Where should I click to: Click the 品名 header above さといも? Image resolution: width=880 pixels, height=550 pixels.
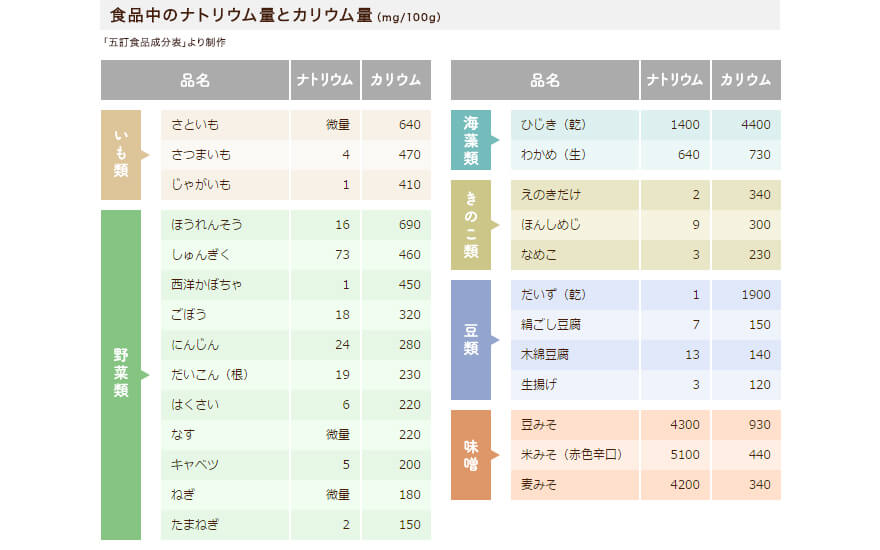(195, 80)
